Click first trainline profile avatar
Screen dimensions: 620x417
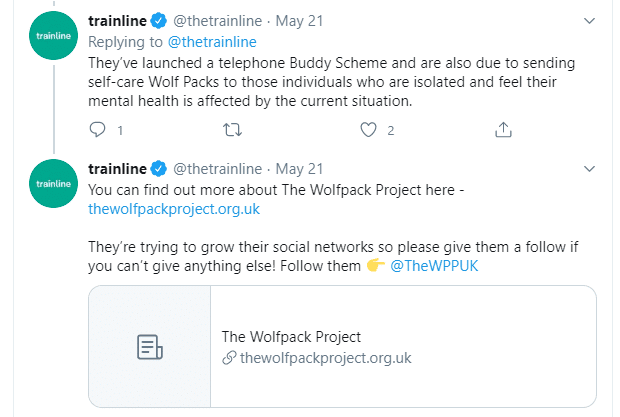tap(53, 36)
